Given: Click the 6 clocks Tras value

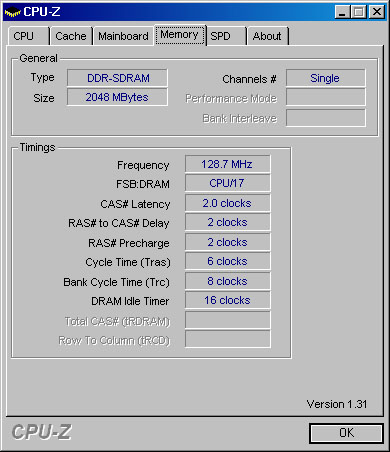Looking at the screenshot, I should click(x=228, y=261).
